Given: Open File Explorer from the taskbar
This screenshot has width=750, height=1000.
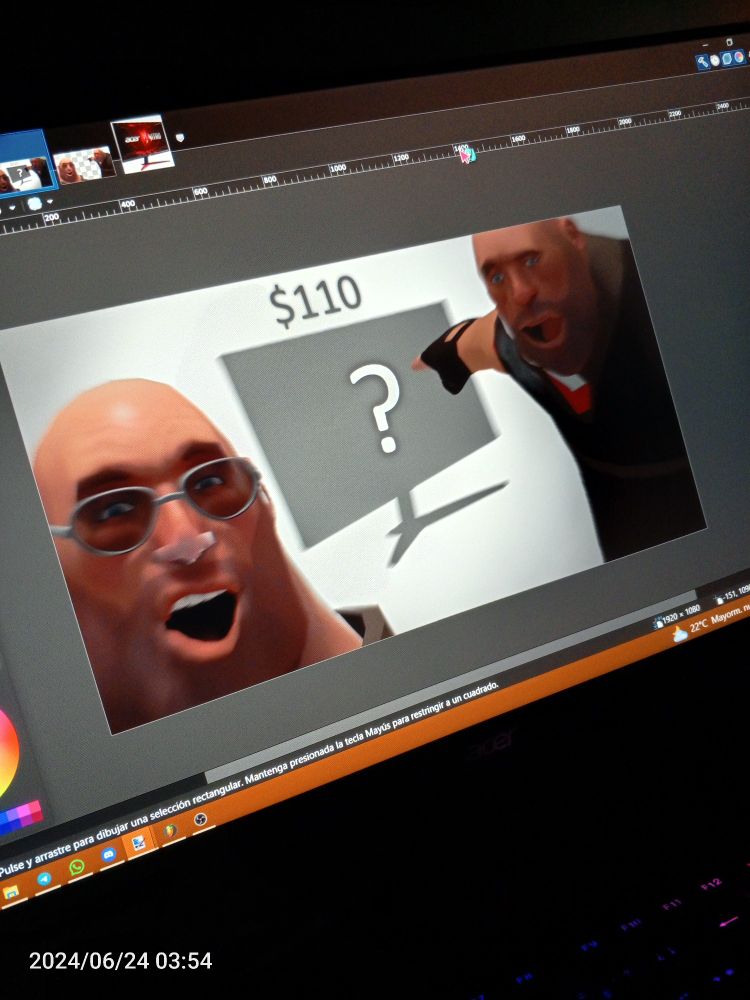Looking at the screenshot, I should (x=10, y=892).
